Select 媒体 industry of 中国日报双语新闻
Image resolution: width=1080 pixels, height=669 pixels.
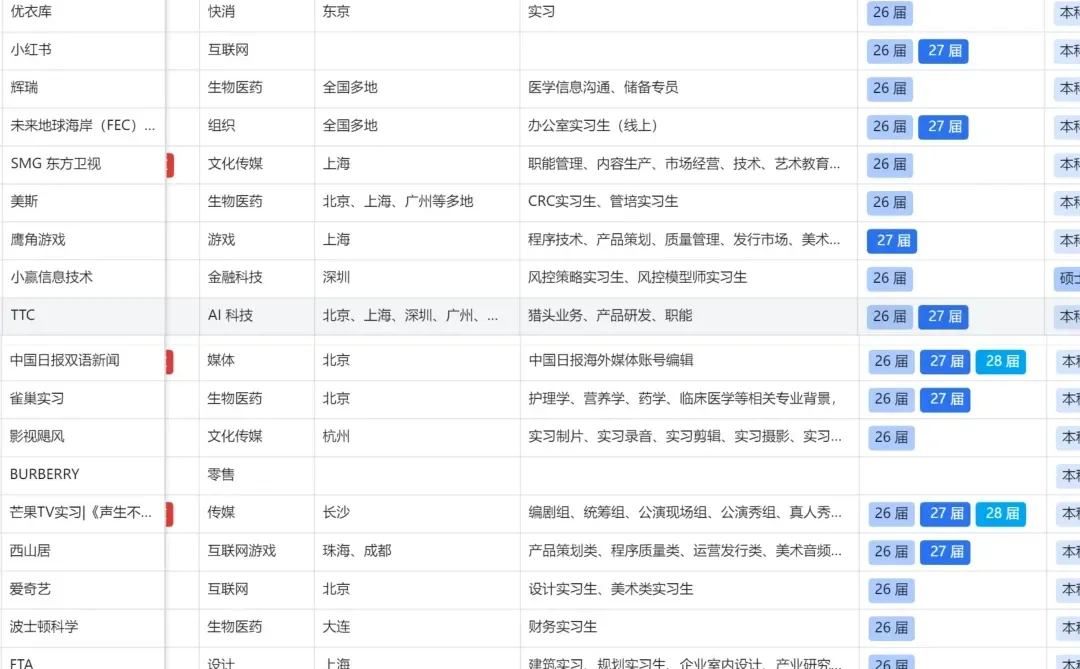coord(221,360)
